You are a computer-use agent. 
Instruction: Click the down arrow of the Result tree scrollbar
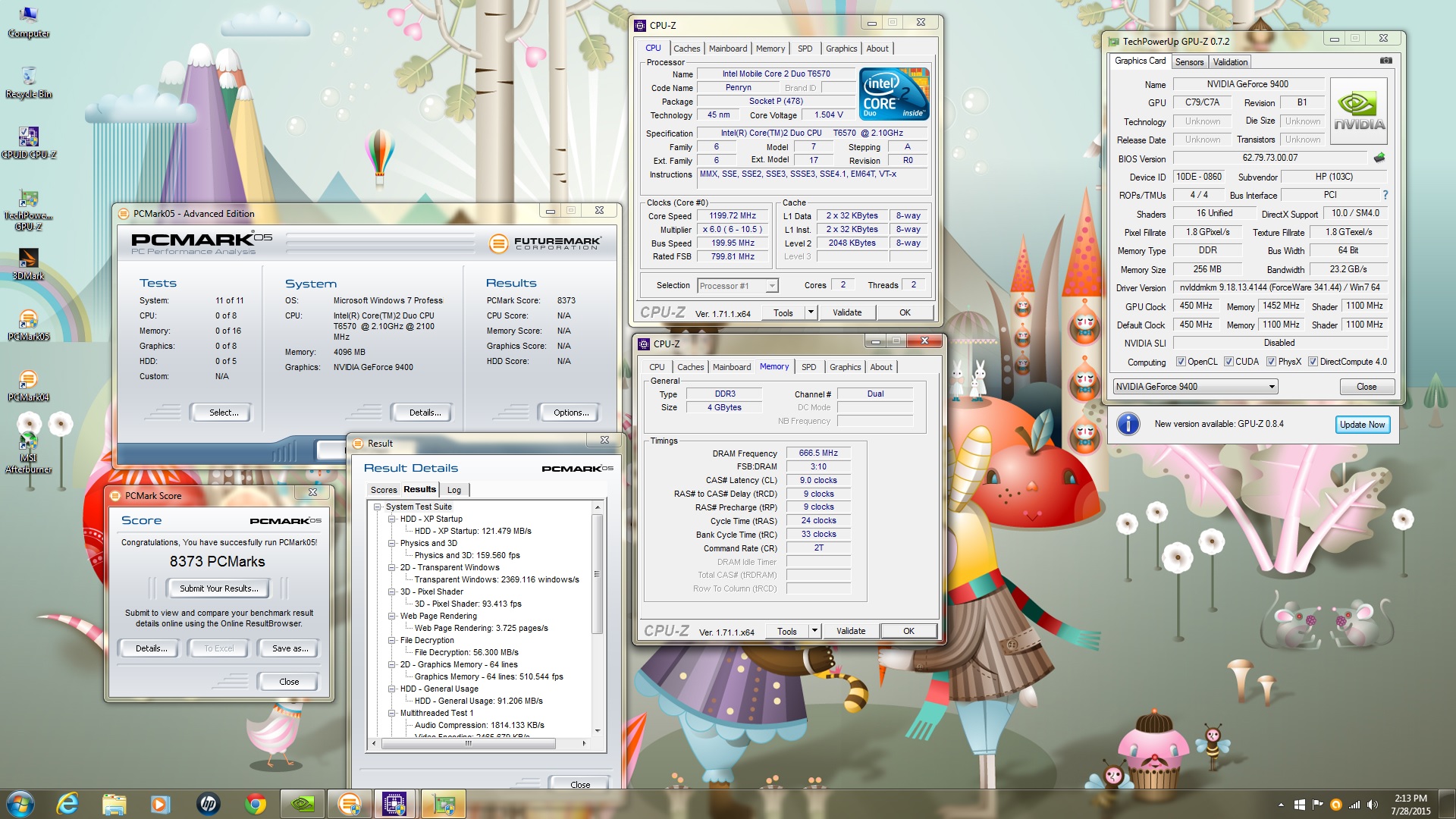598,731
